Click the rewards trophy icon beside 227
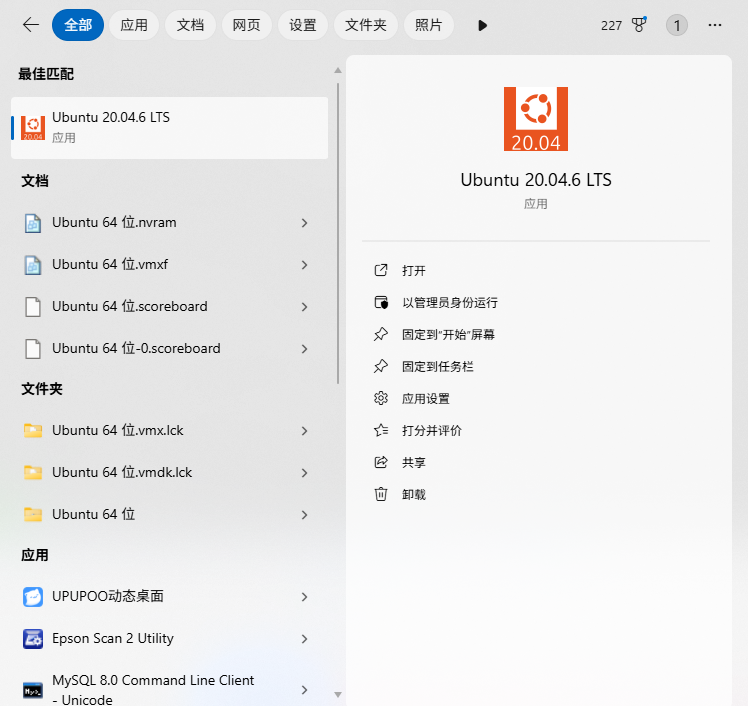This screenshot has height=706, width=748. click(x=640, y=25)
